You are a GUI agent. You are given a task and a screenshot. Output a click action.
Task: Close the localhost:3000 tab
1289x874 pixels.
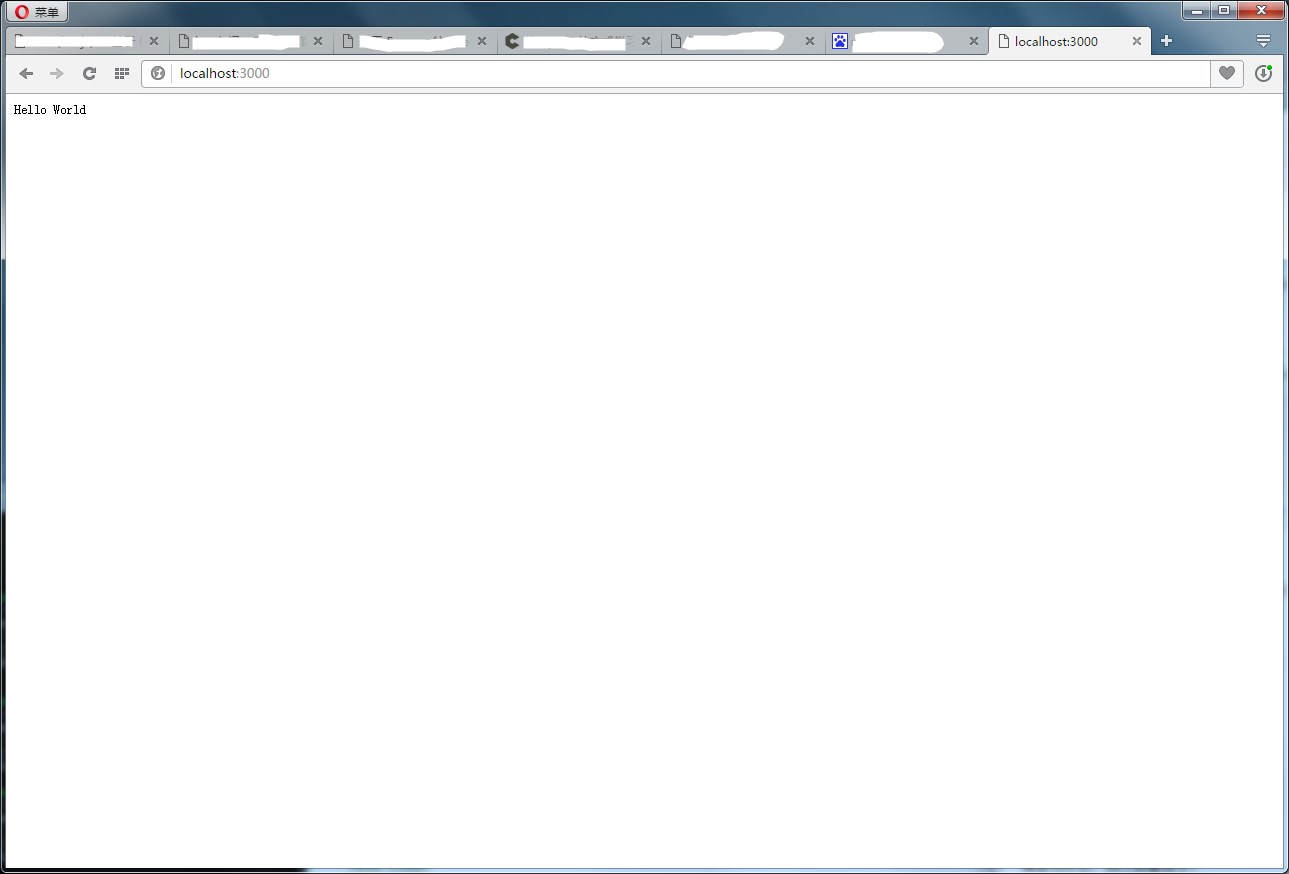pos(1137,41)
